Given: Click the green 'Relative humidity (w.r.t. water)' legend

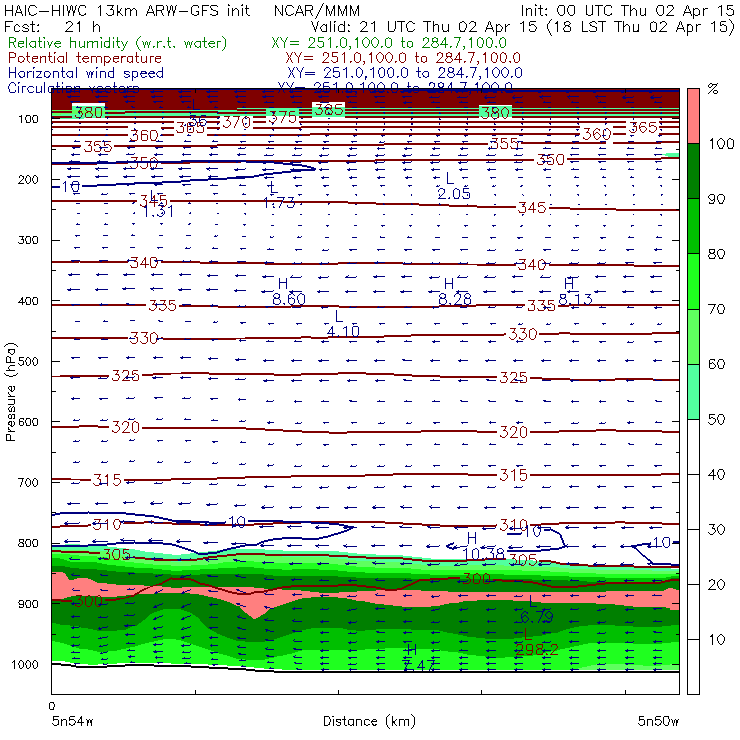Looking at the screenshot, I should pyautogui.click(x=118, y=43).
